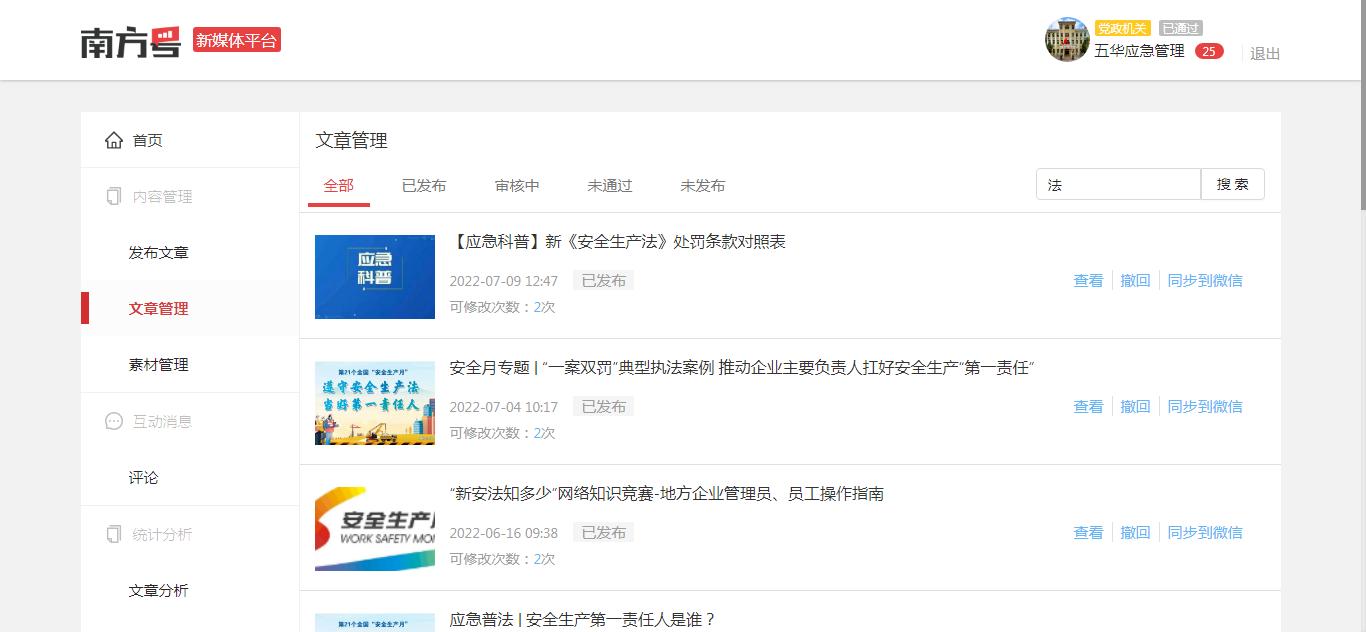
Task: Open the 一案双罚 article thumbnail
Action: pos(375,403)
